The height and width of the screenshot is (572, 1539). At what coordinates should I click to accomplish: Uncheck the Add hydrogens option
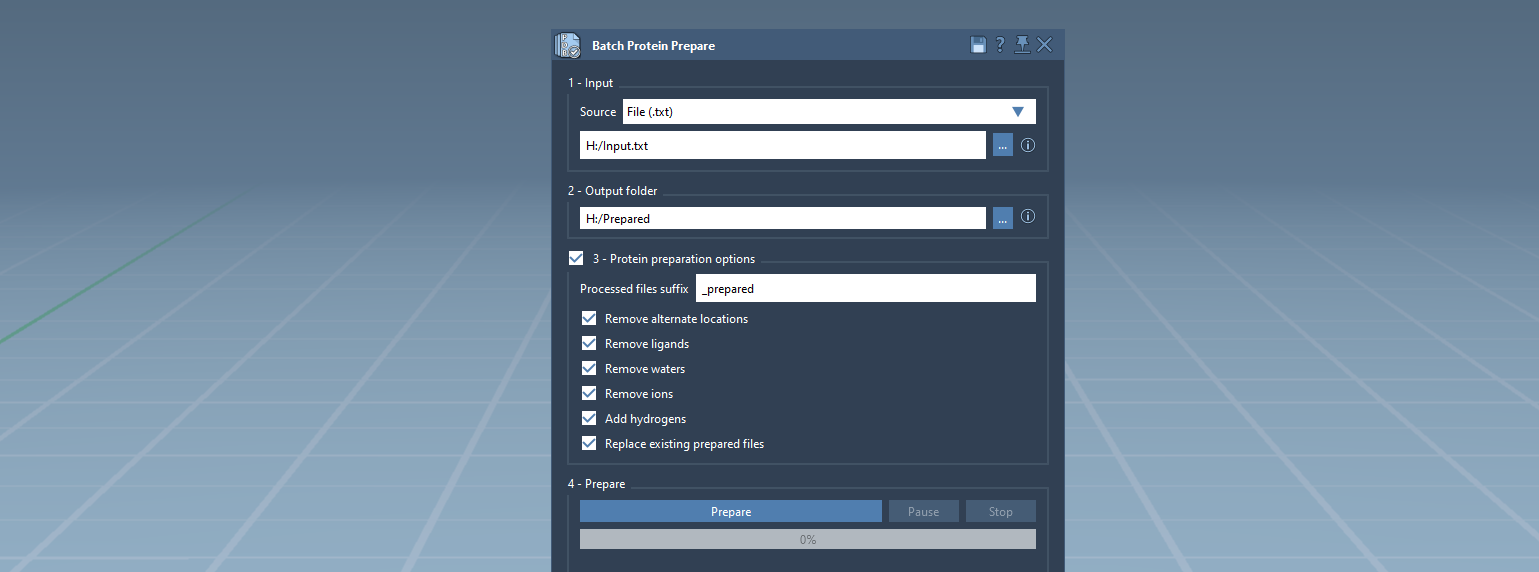coord(589,419)
